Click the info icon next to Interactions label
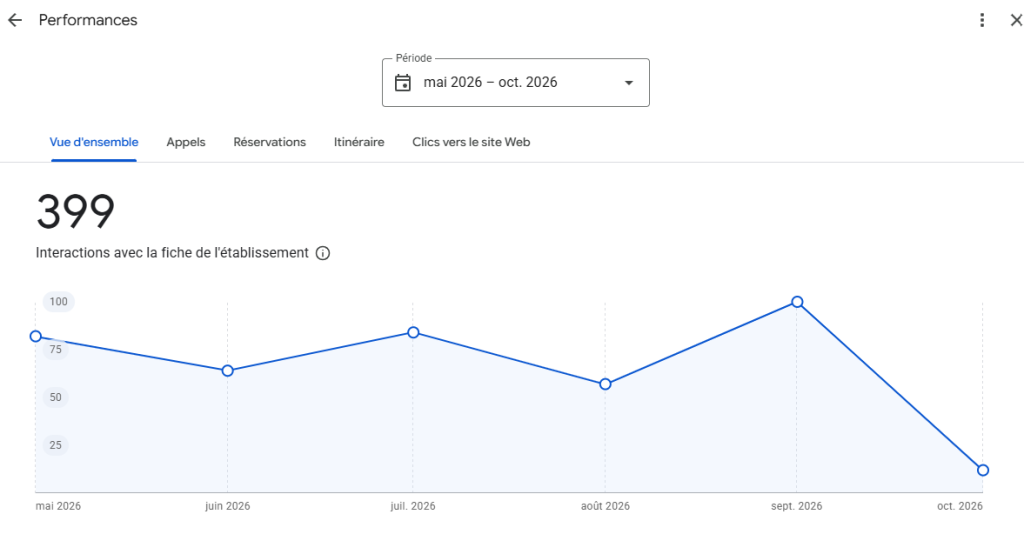The image size is (1024, 541). coord(323,253)
